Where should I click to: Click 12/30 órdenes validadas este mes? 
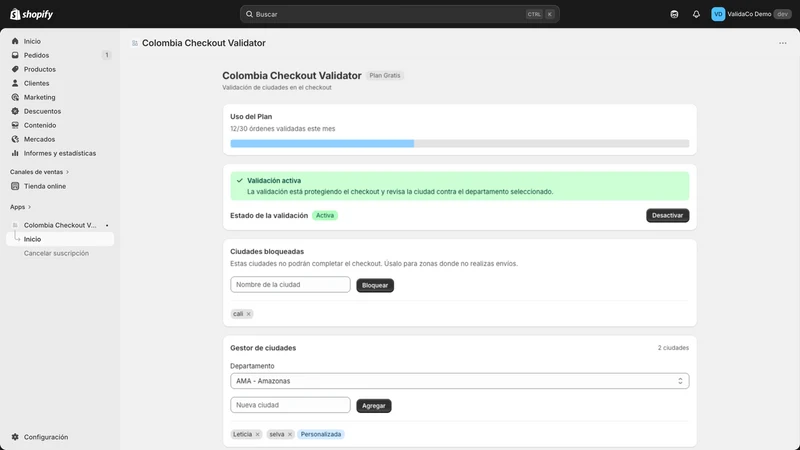click(x=283, y=129)
